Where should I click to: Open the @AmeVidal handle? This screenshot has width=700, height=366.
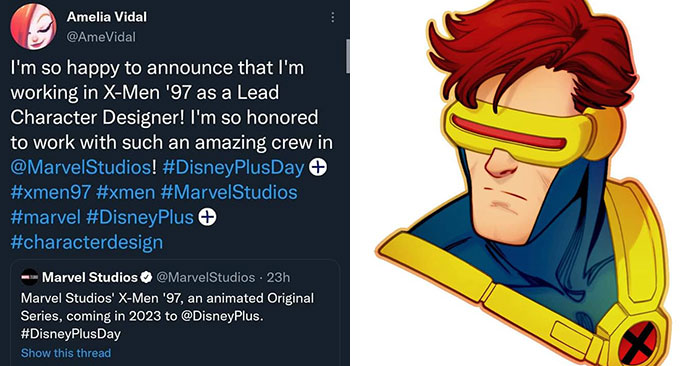[101, 37]
